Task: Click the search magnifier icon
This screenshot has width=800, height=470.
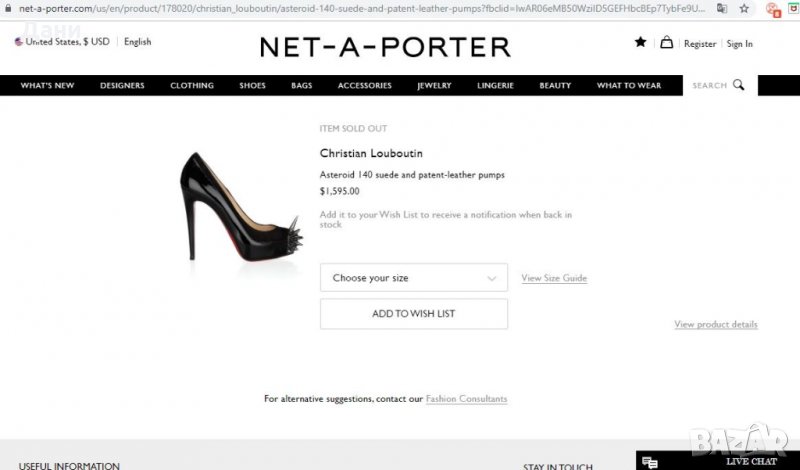Action: point(738,85)
